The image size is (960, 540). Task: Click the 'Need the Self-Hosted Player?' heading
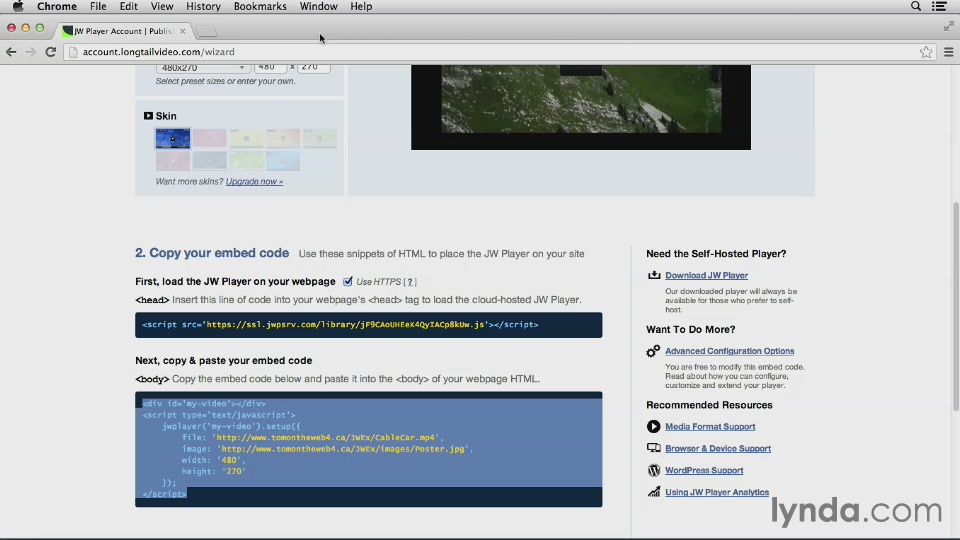[716, 253]
